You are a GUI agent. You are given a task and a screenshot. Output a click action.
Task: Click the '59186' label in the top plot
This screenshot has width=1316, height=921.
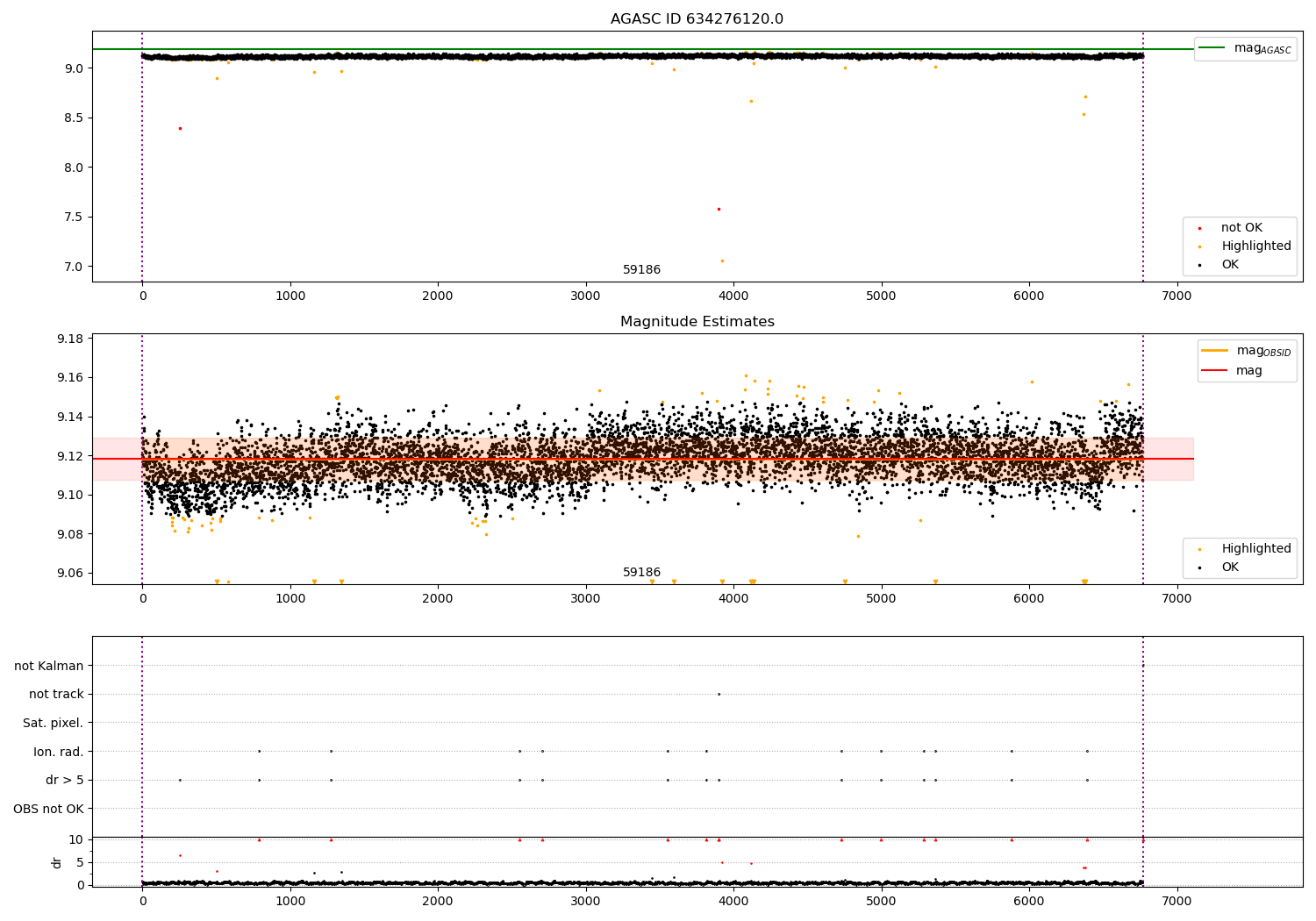641,270
